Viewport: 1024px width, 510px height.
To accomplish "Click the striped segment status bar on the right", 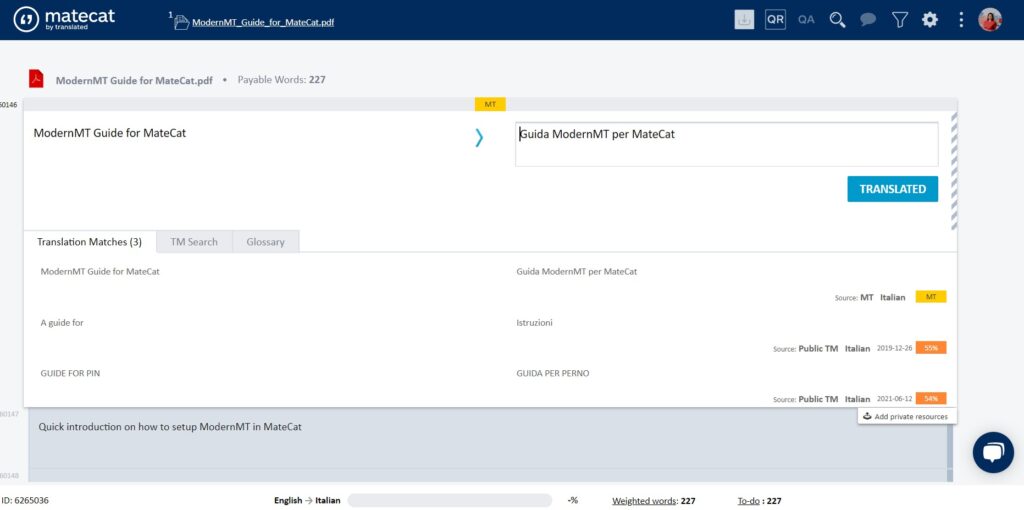I will pyautogui.click(x=954, y=171).
